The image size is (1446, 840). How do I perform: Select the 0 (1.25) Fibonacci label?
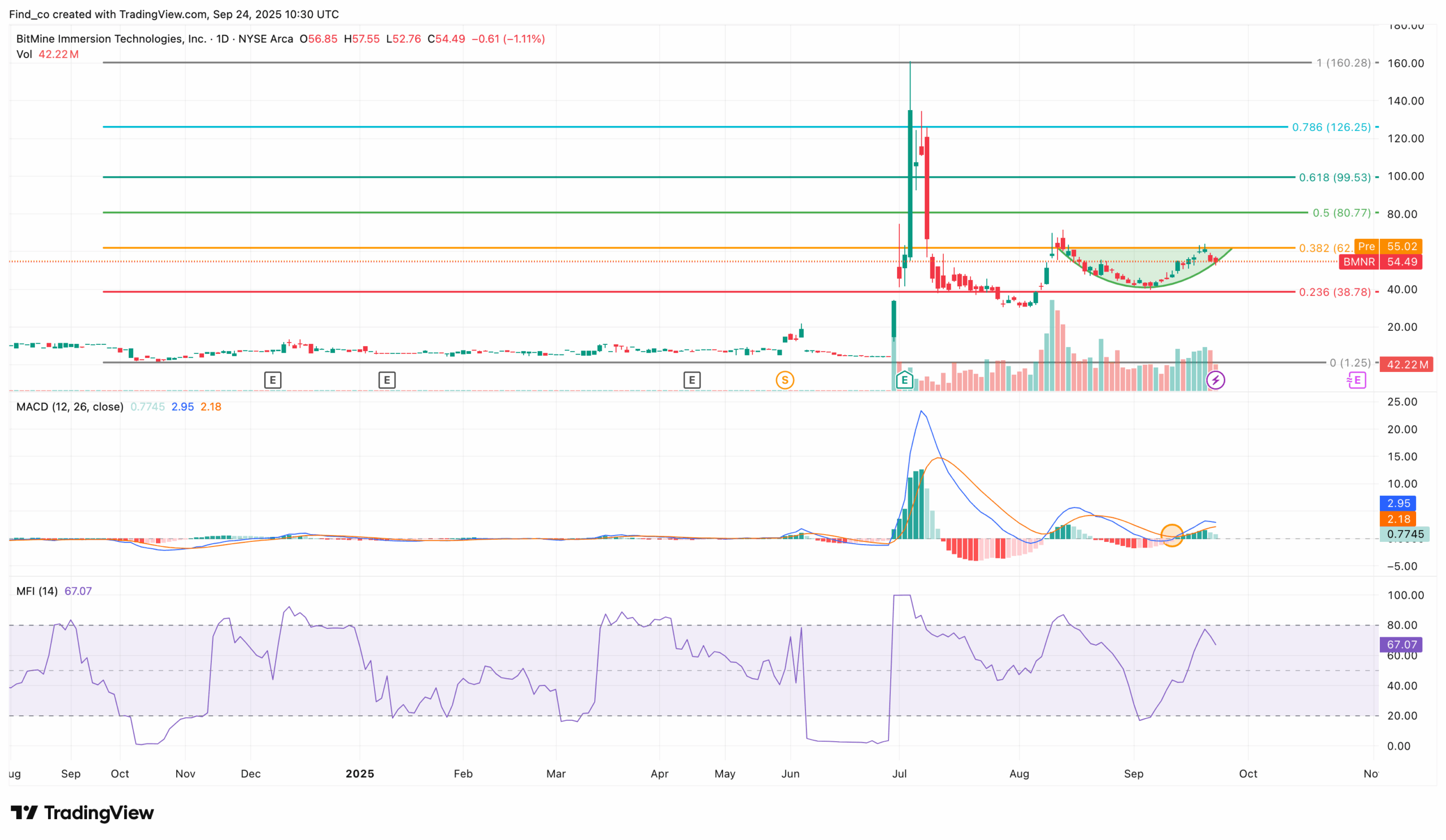click(1350, 362)
